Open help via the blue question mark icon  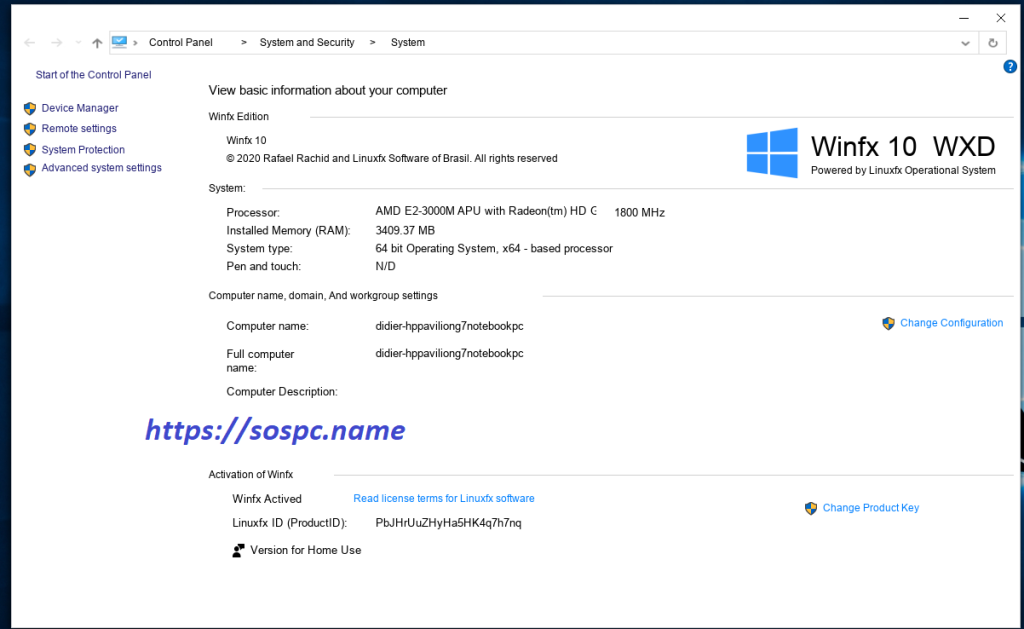click(1010, 66)
